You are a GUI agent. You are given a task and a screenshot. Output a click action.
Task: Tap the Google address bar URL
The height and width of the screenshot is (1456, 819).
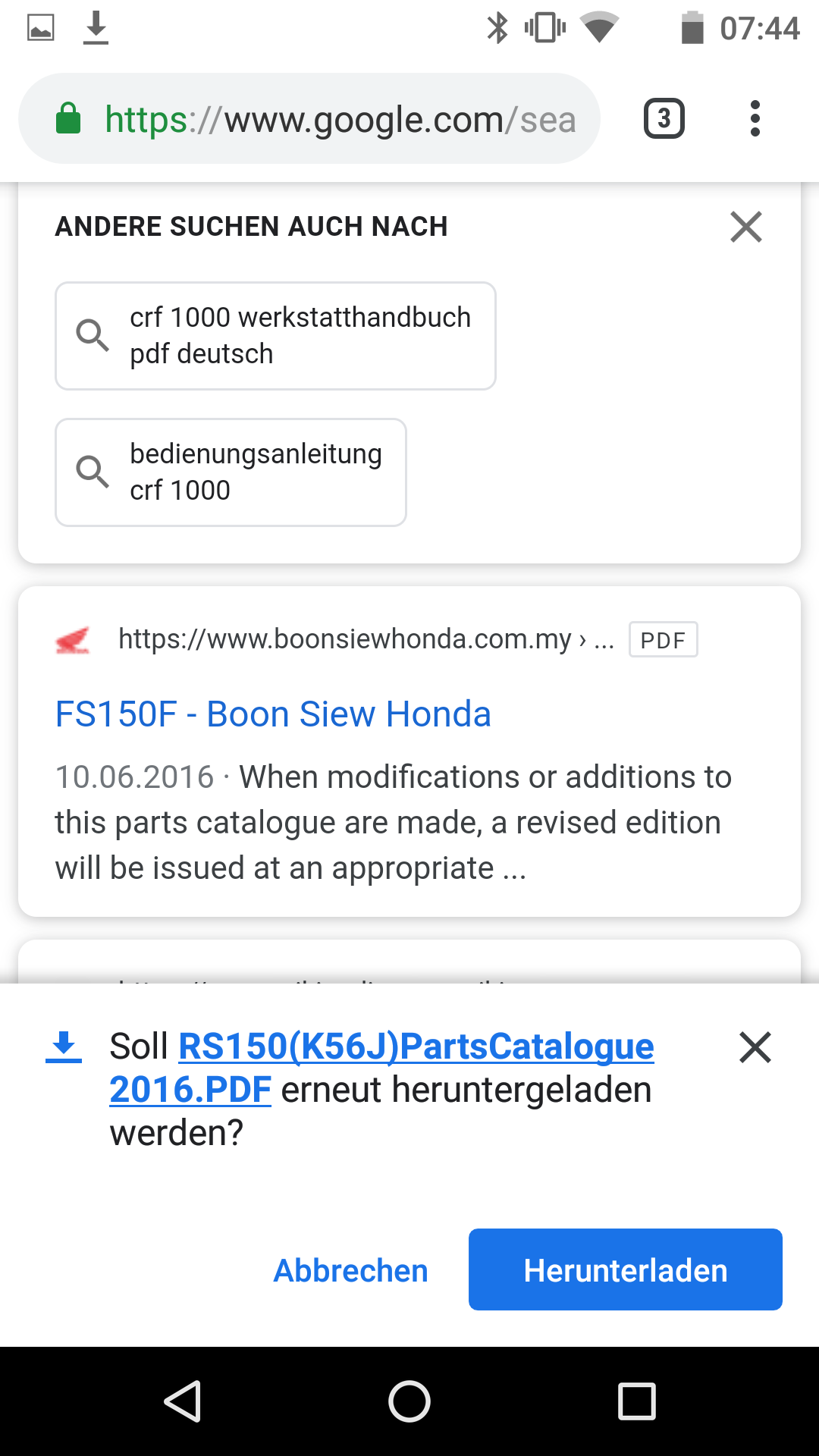[340, 119]
